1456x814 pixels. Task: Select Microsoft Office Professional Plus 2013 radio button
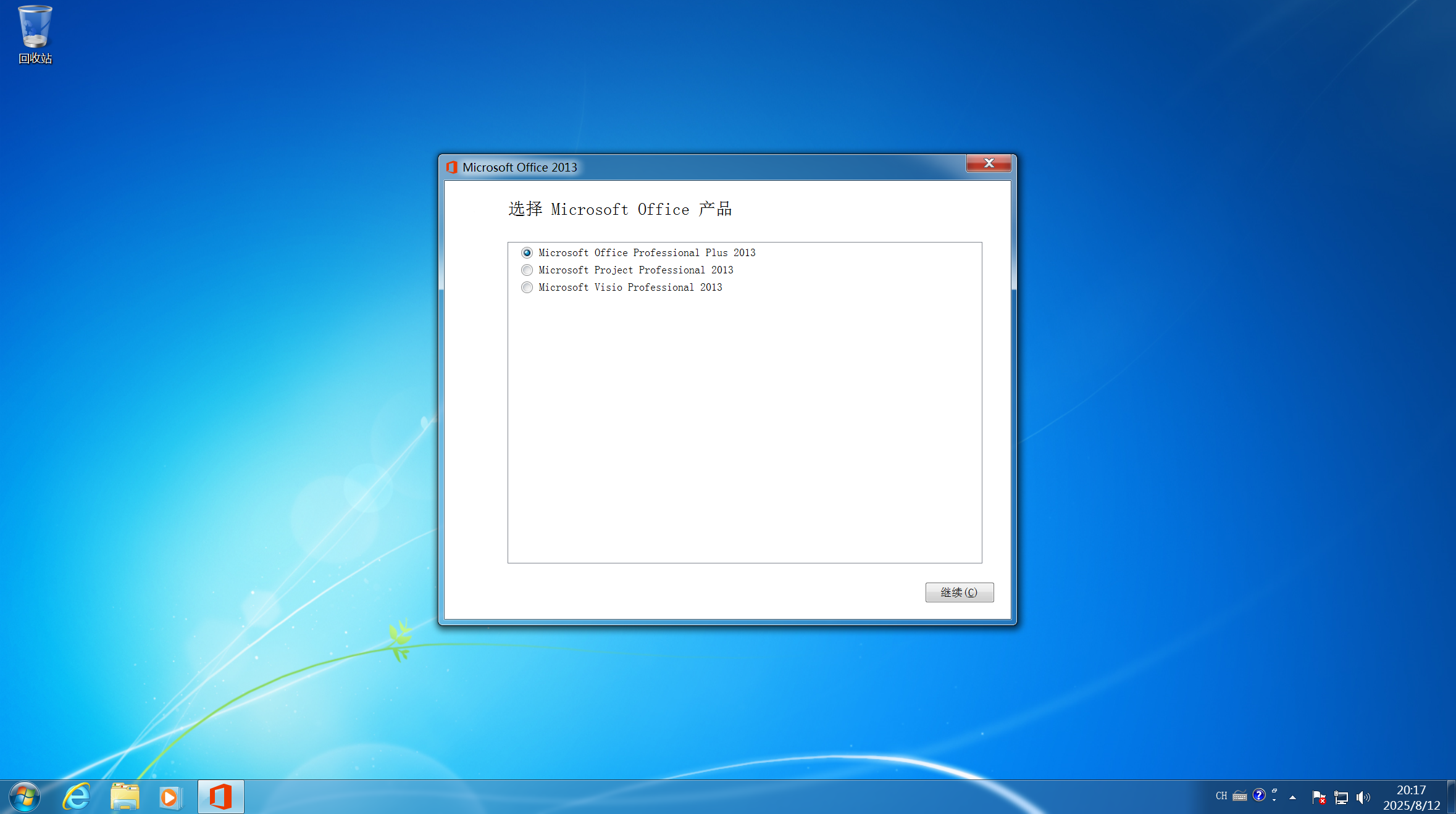(x=527, y=253)
